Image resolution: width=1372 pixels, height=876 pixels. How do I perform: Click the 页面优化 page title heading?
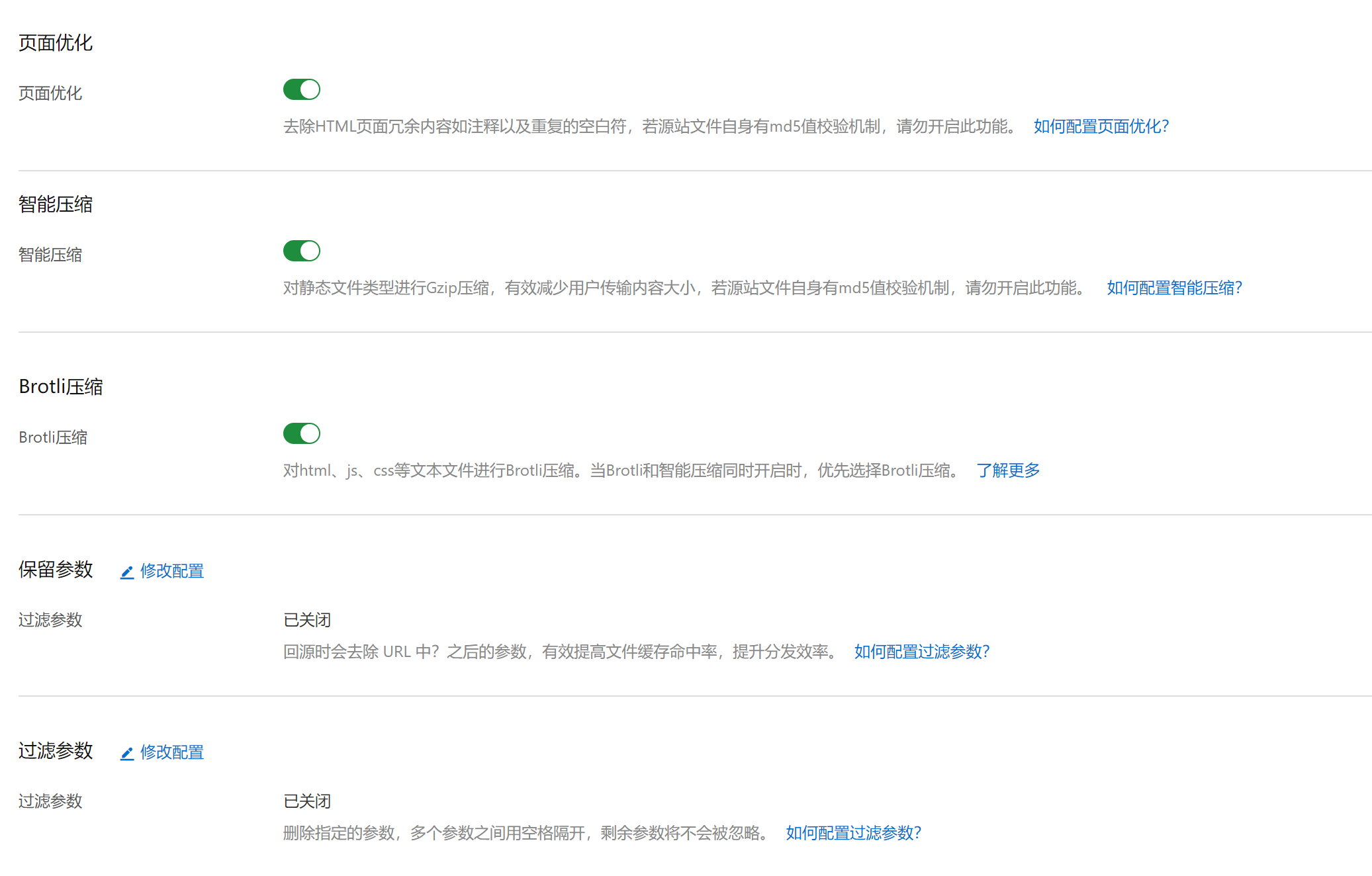(56, 43)
